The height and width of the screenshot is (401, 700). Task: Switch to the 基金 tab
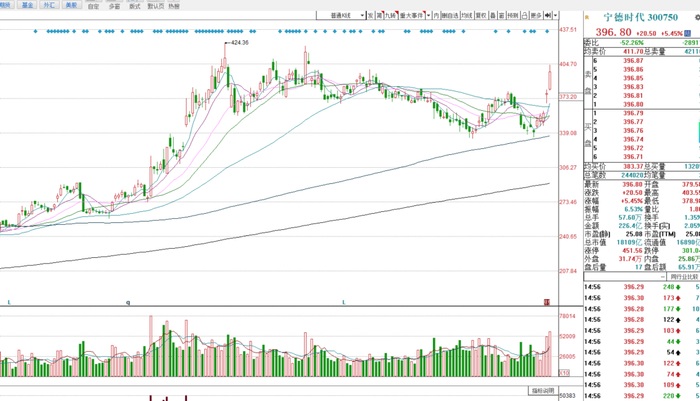point(28,5)
